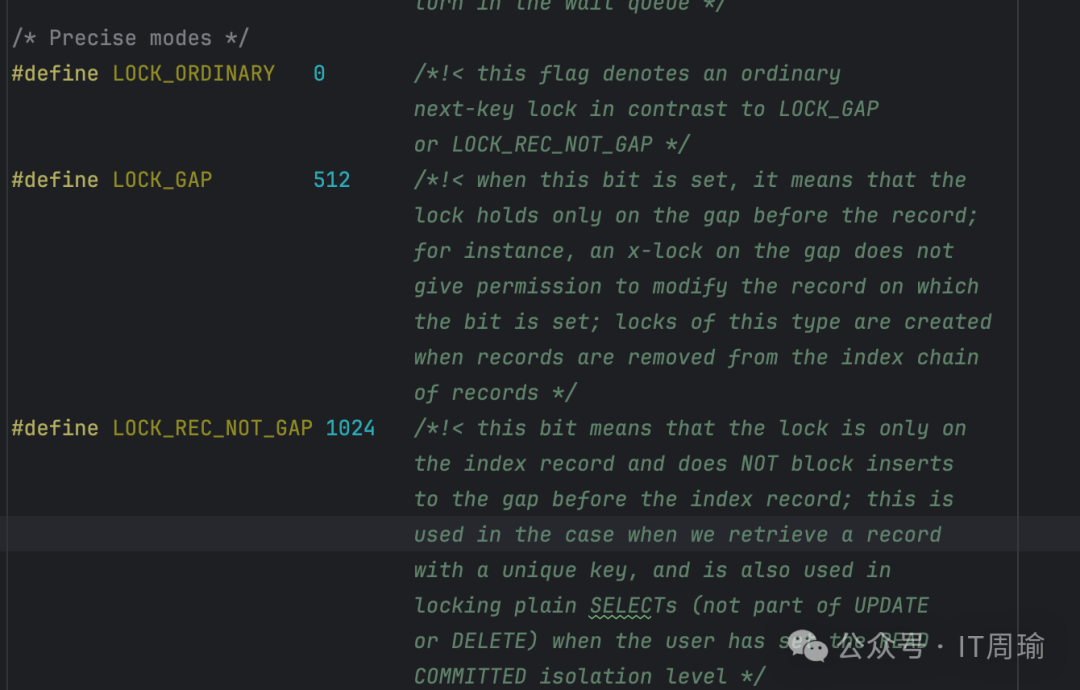Click the 'of records */' comment line
Viewport: 1080px width, 690px height.
(496, 393)
